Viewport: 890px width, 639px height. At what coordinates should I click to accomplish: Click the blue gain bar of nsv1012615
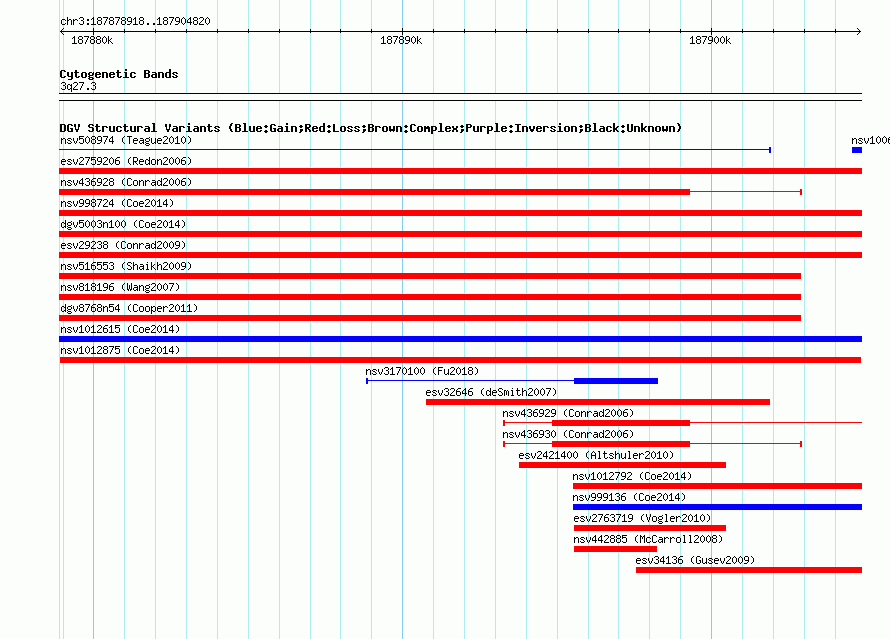click(460, 339)
